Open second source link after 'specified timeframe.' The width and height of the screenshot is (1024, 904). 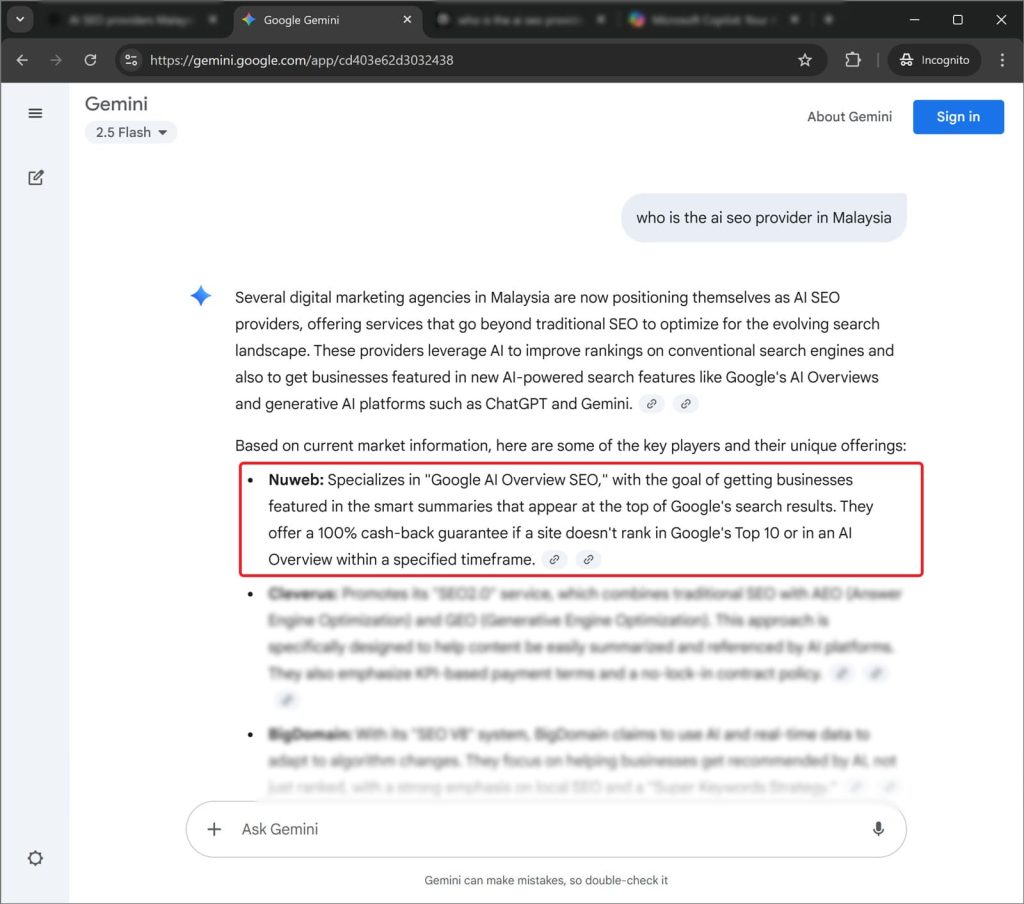pos(588,560)
